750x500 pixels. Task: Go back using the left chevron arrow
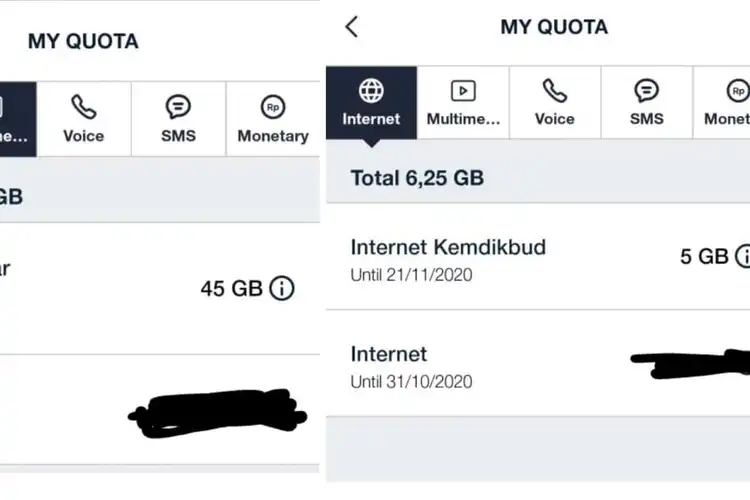coord(352,27)
